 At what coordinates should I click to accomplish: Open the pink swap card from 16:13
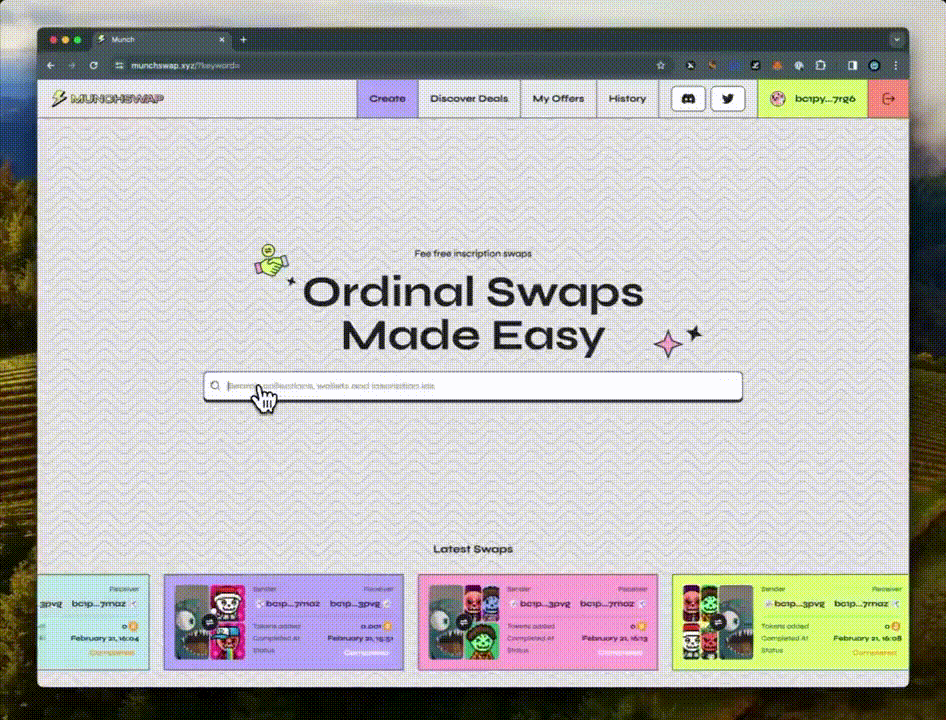tap(538, 622)
